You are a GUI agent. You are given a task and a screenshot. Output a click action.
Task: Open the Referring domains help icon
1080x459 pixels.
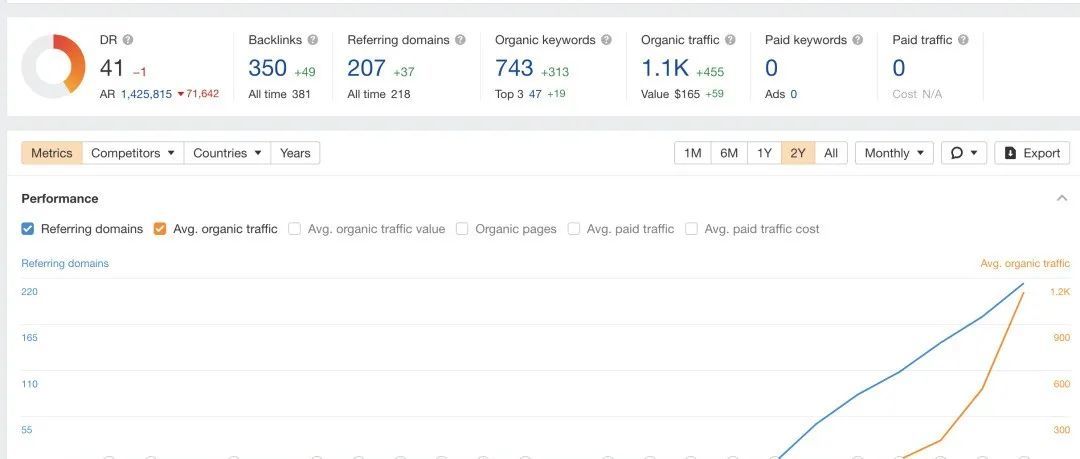tap(460, 40)
